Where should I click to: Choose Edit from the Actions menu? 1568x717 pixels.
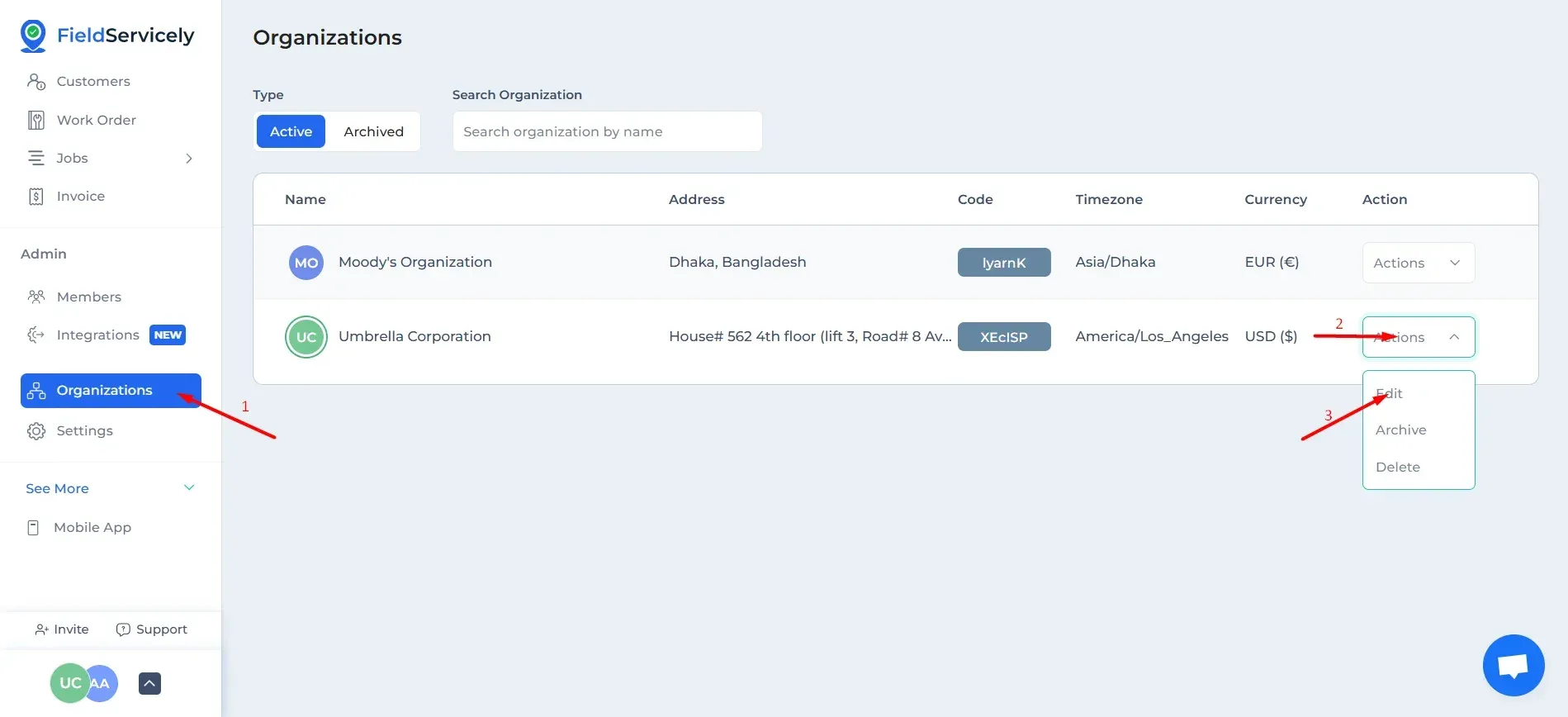tap(1389, 393)
